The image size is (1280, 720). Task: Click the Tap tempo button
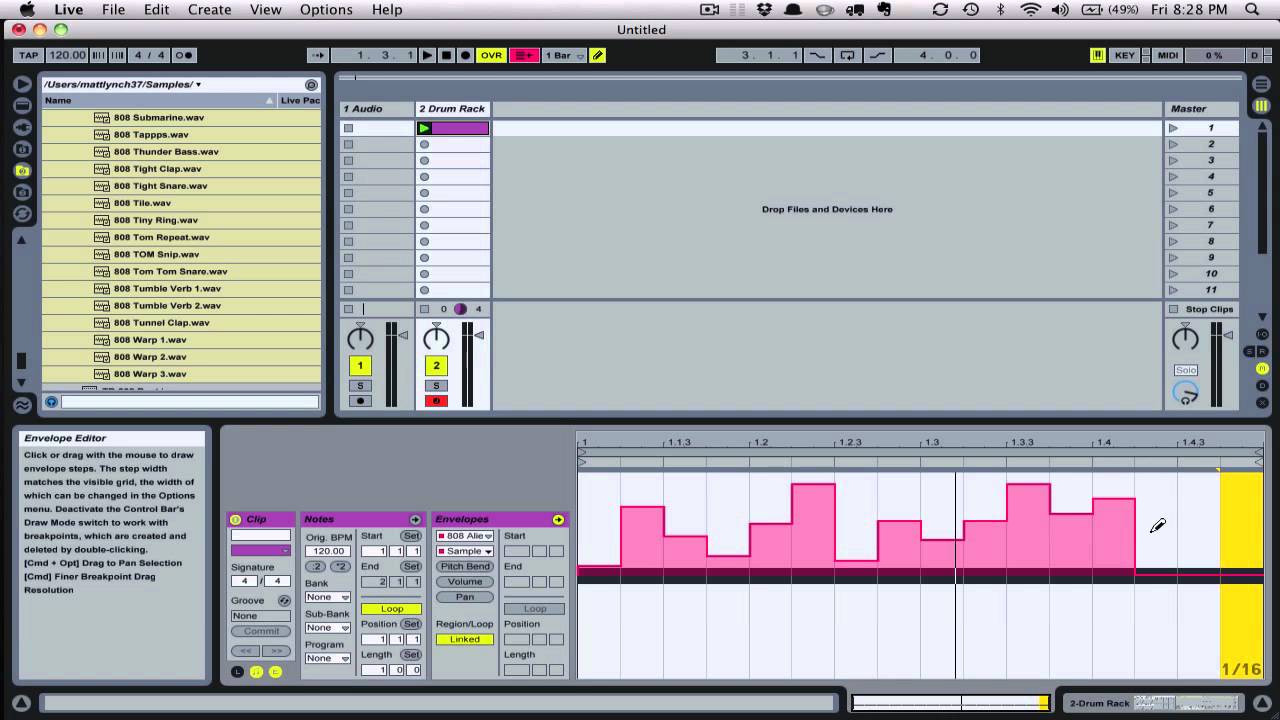click(29, 55)
